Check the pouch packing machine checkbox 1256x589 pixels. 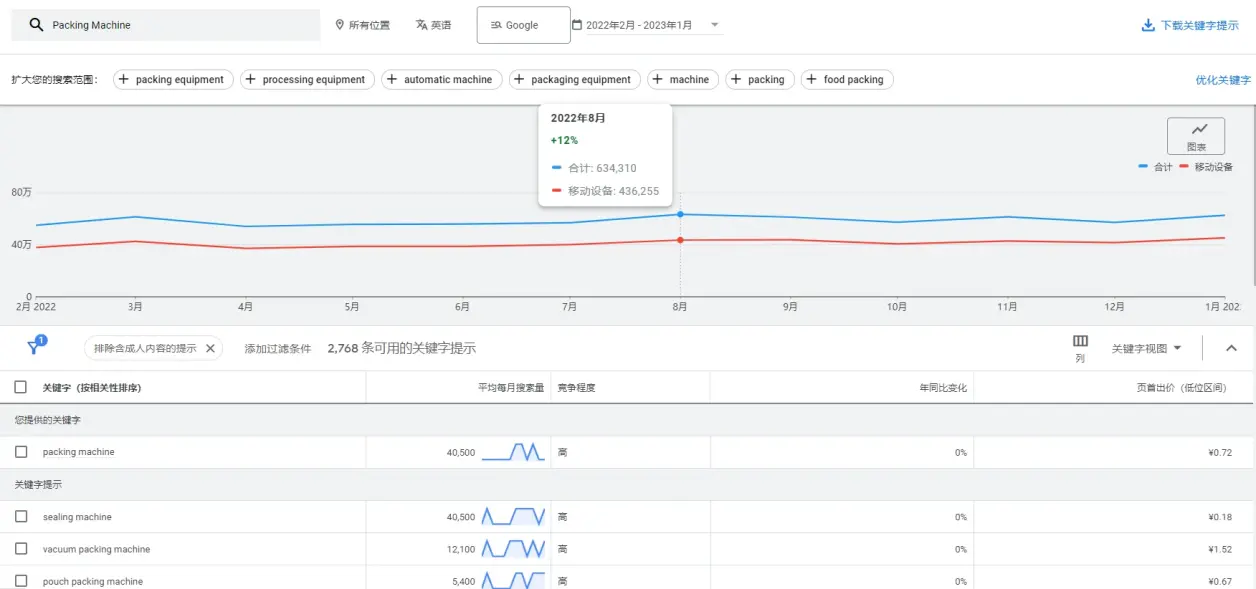point(21,581)
